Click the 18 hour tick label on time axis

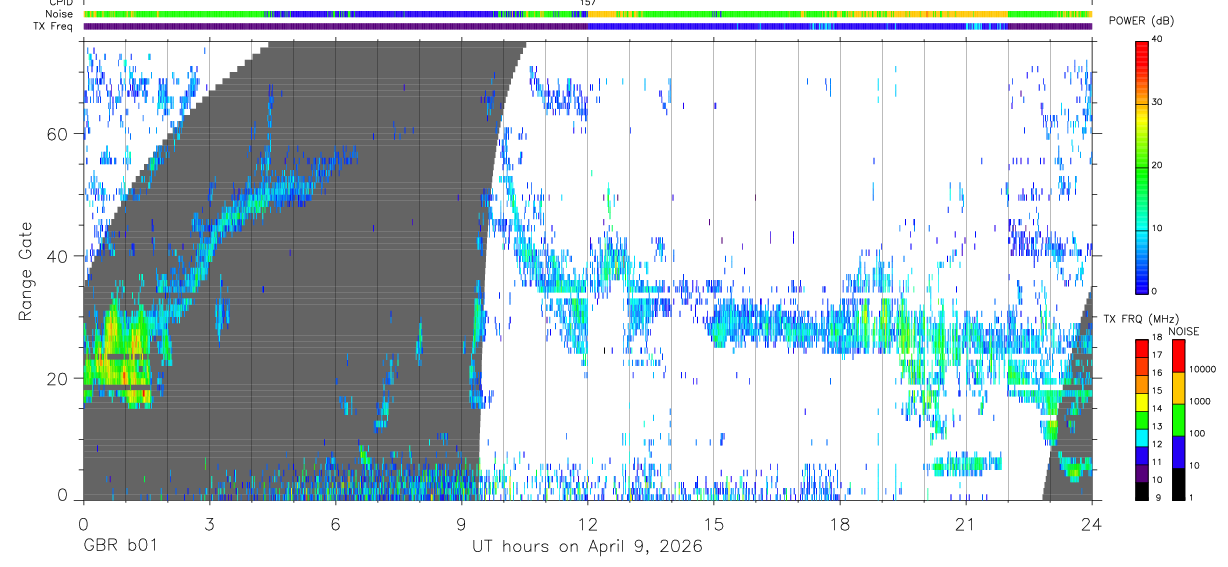point(839,525)
